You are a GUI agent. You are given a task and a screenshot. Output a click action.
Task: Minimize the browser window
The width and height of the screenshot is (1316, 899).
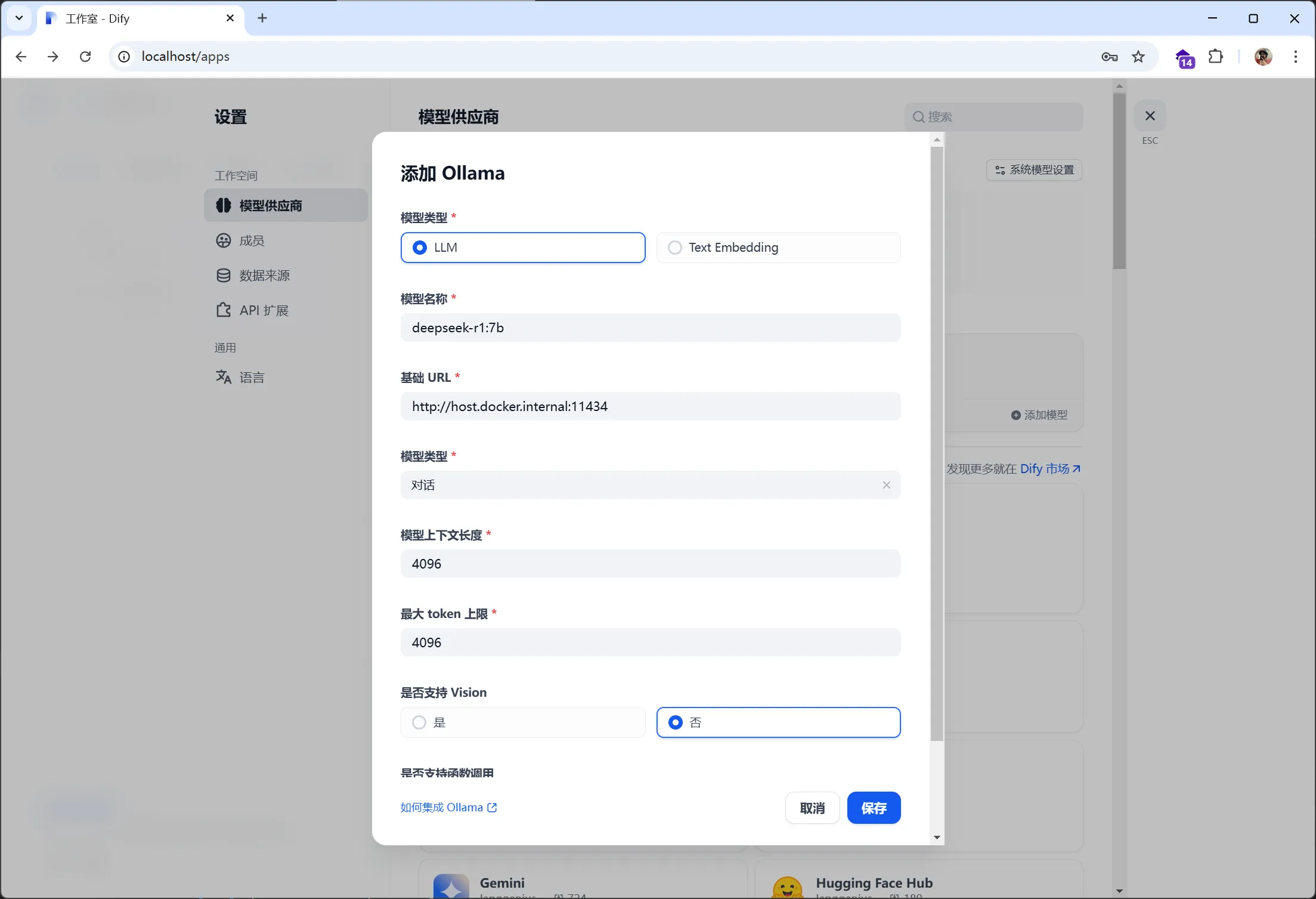click(1213, 18)
